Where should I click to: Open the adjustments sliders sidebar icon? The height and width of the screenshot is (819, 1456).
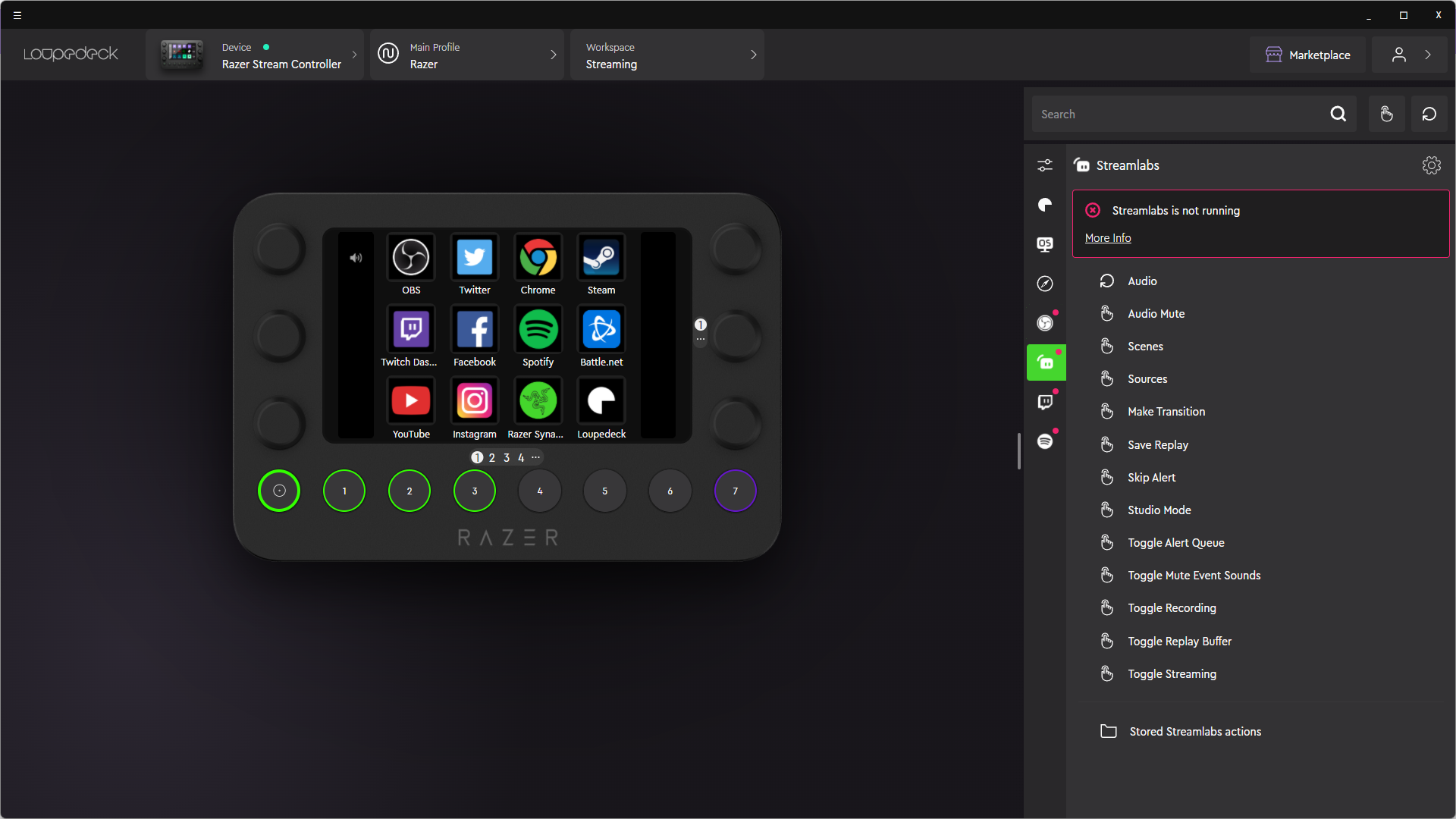click(x=1045, y=165)
